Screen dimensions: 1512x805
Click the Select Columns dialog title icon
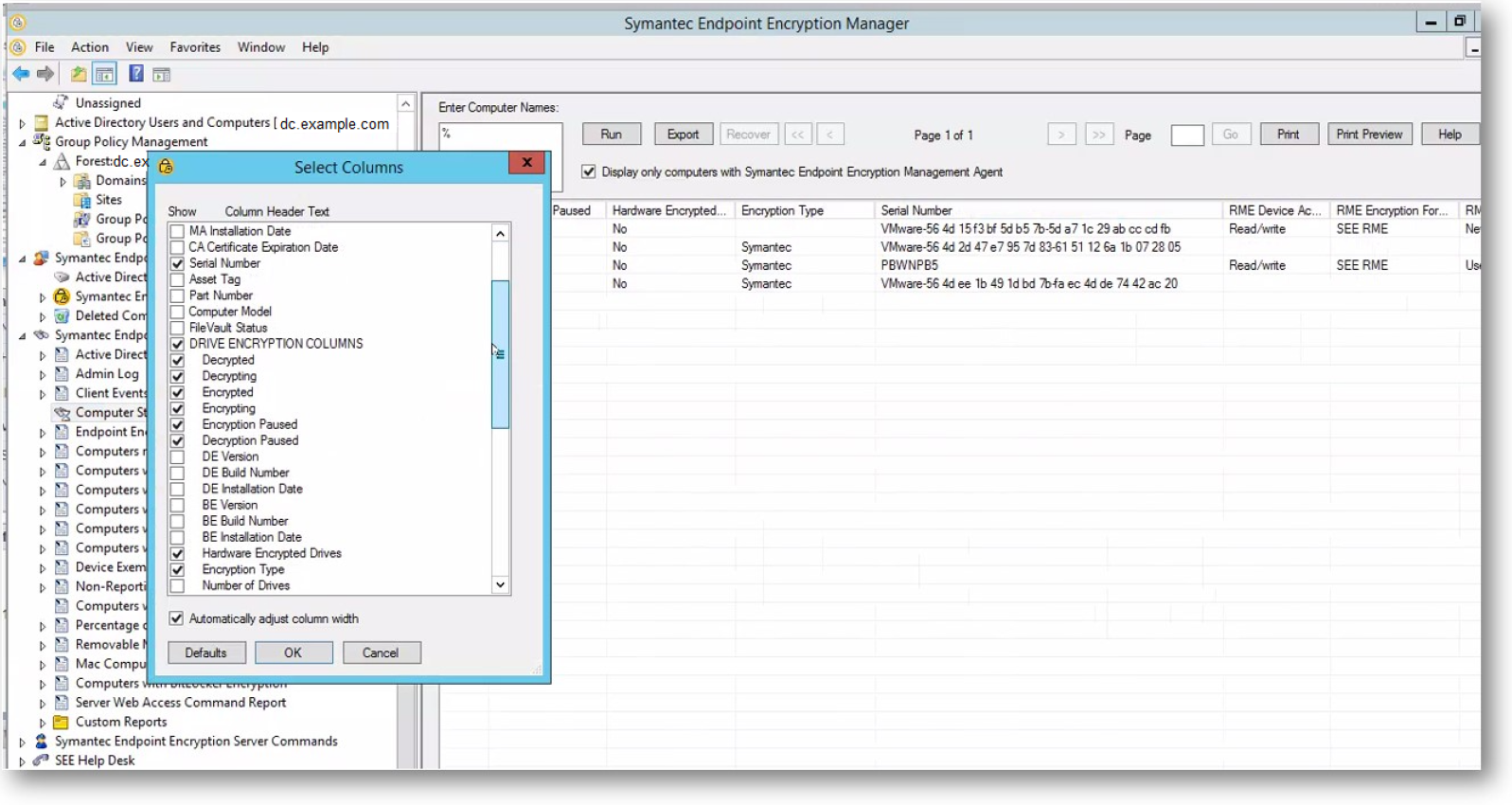click(166, 167)
